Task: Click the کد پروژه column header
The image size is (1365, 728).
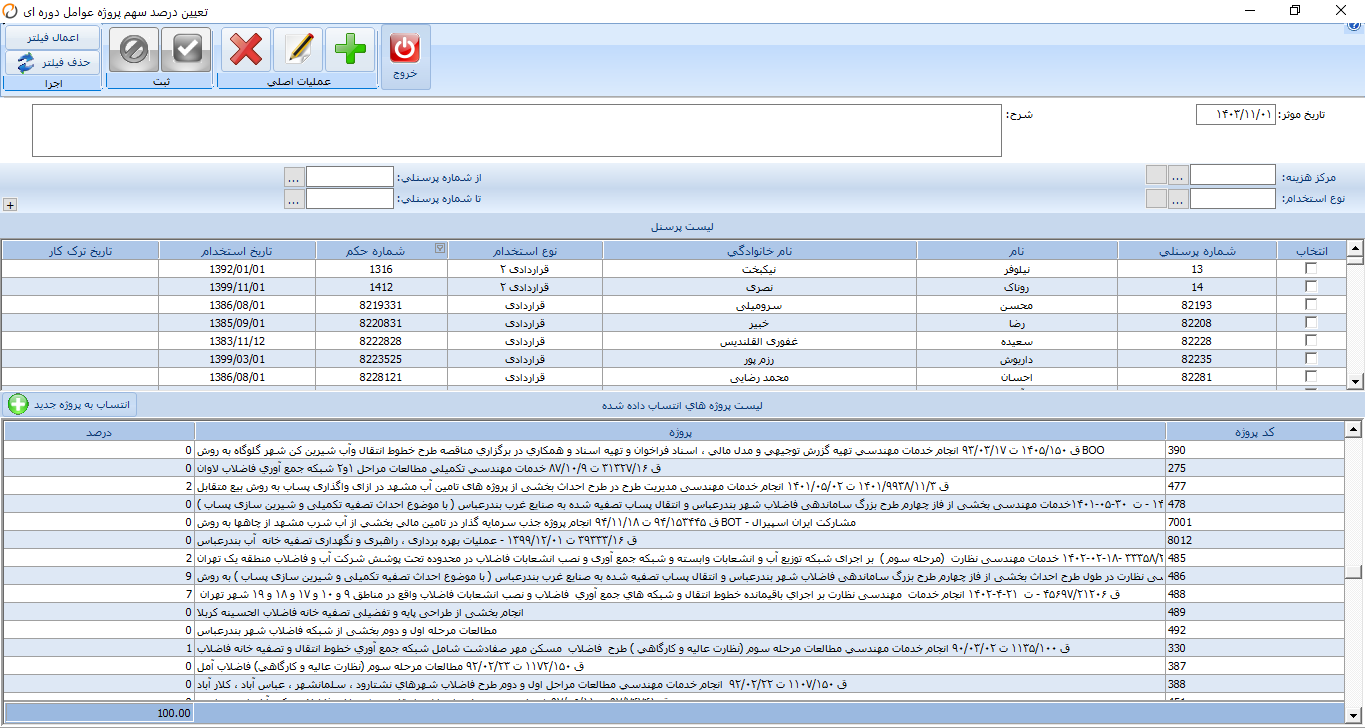Action: pos(1255,431)
